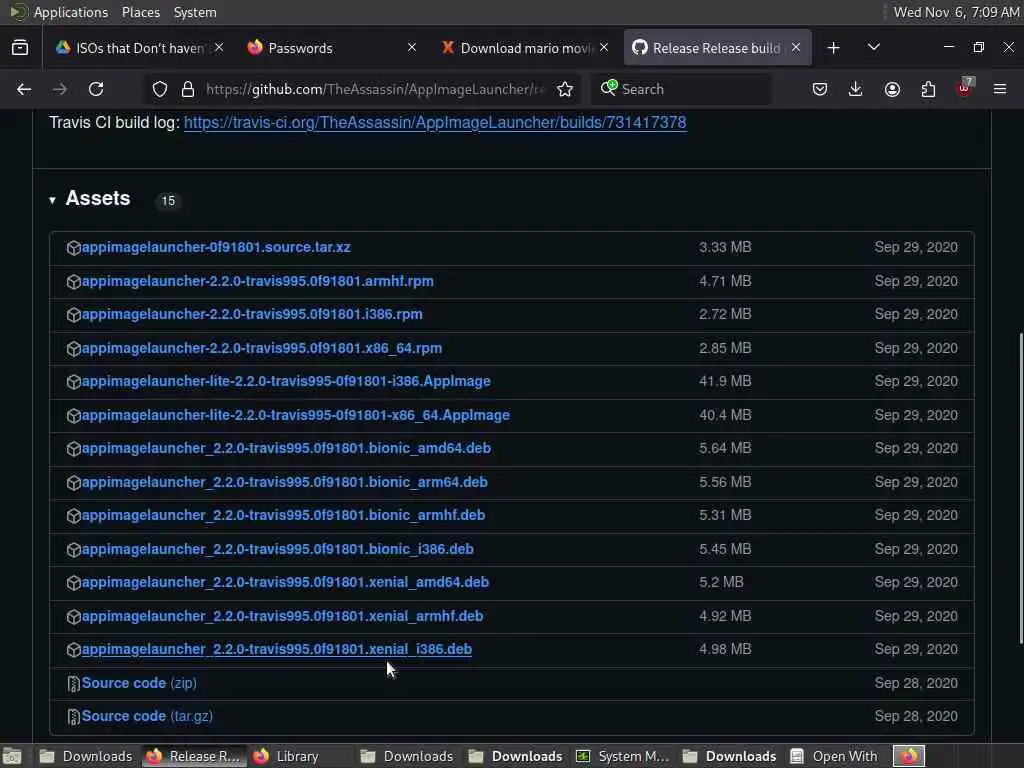
Task: Download Source code (zip)
Action: coord(139,683)
